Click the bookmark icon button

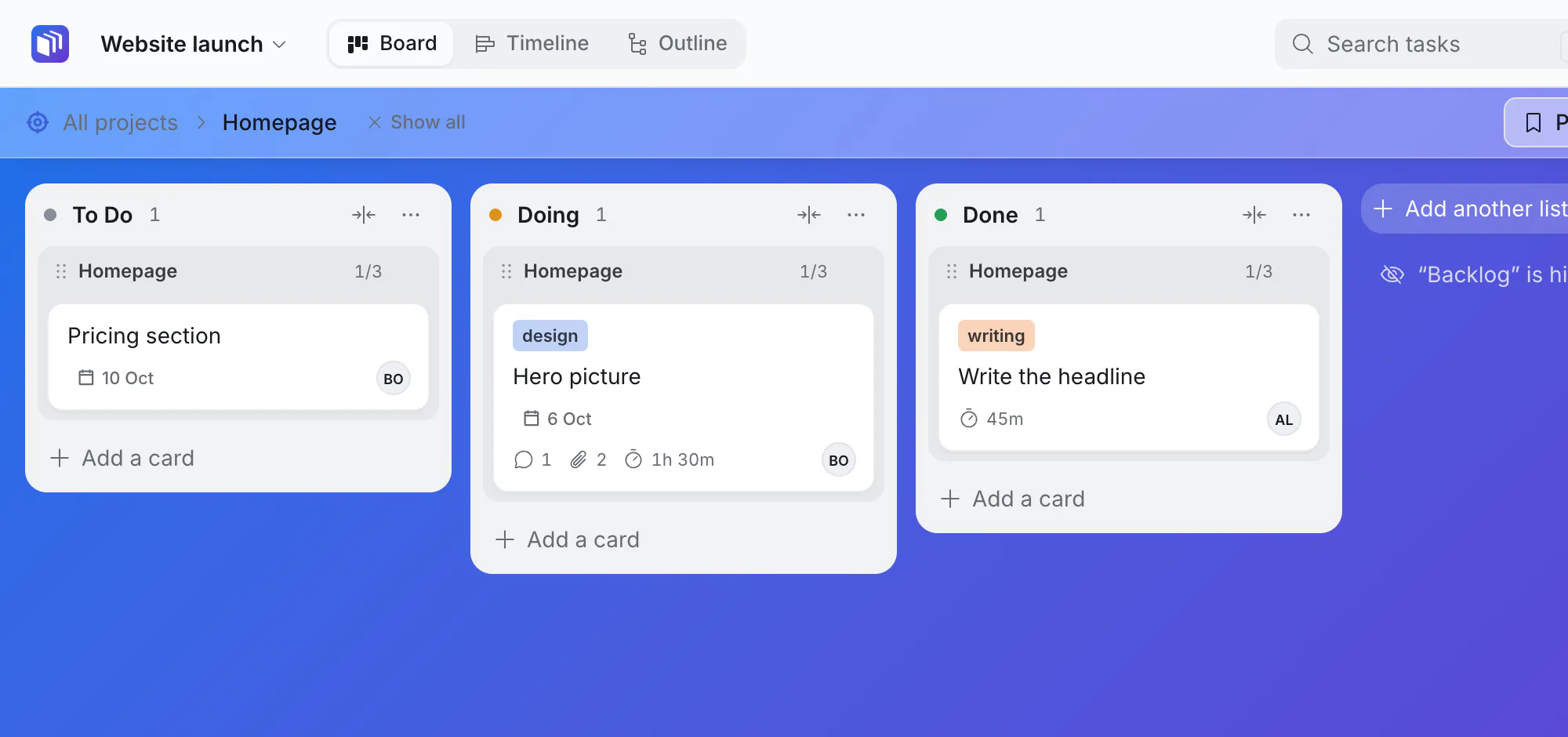click(x=1534, y=122)
